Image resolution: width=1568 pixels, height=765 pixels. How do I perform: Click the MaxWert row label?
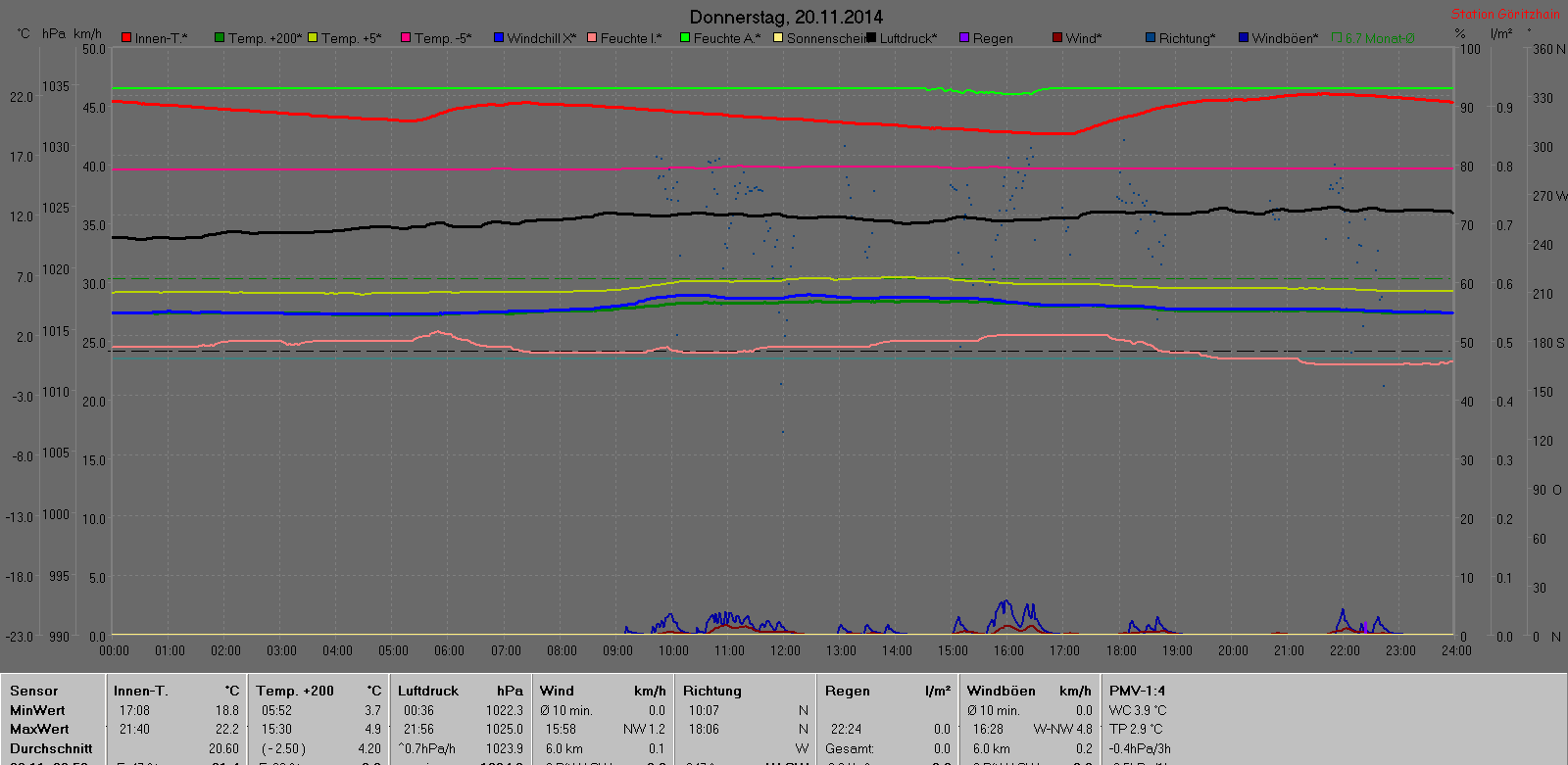[39, 729]
